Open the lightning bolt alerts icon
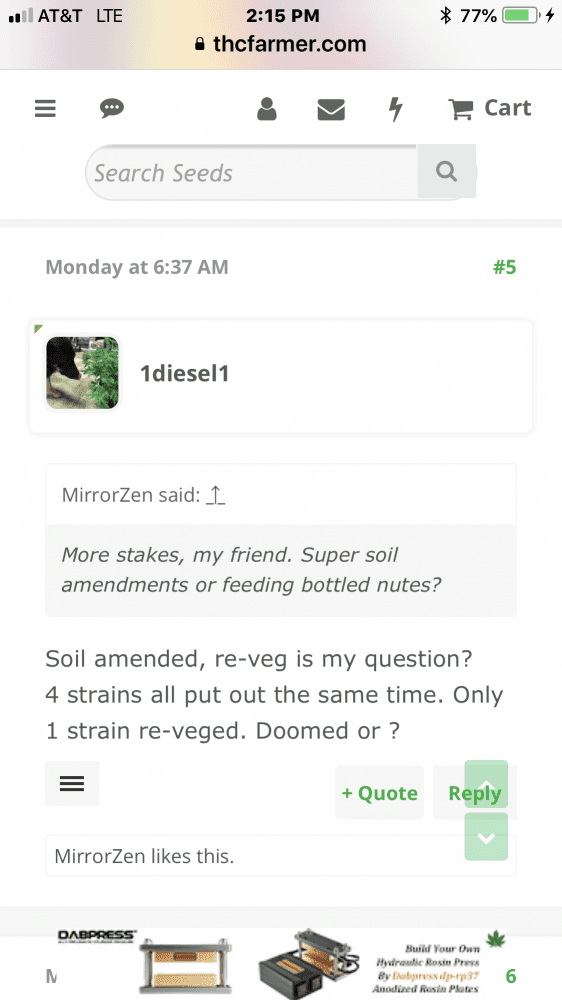This screenshot has width=562, height=1000. click(396, 109)
